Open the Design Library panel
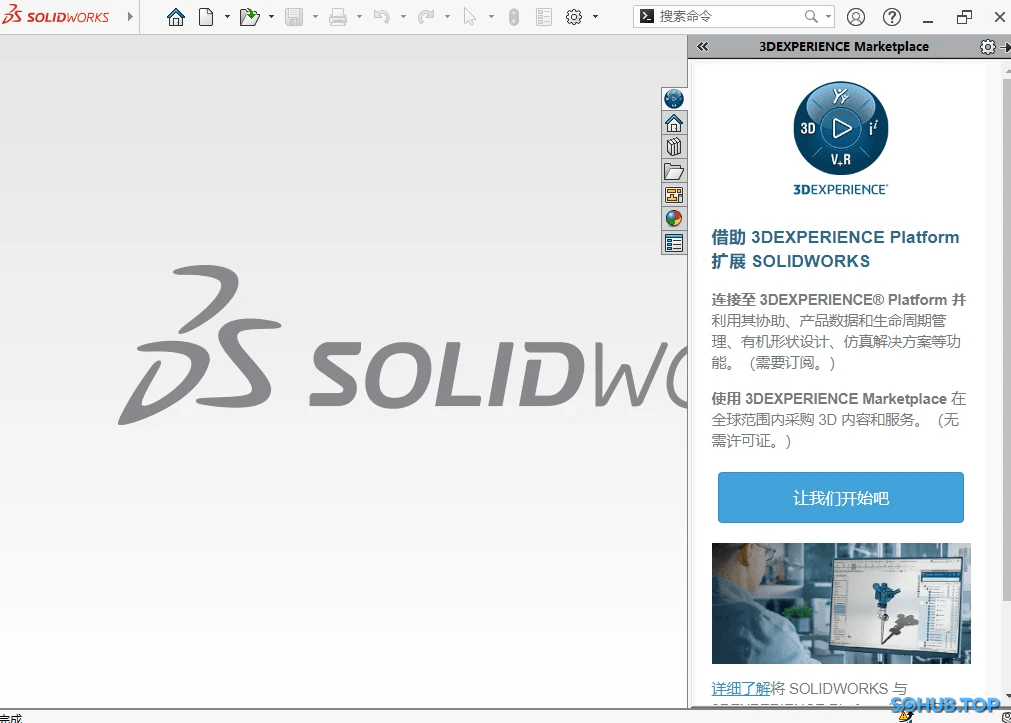 (674, 147)
